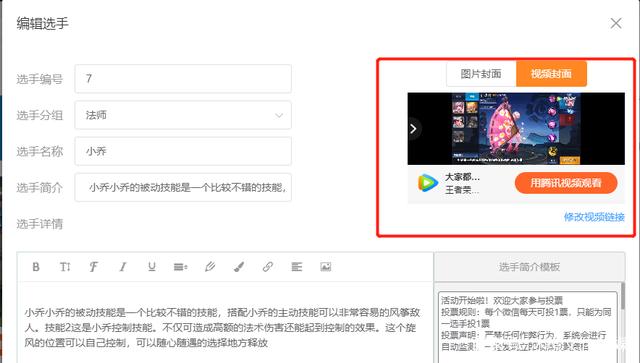The height and width of the screenshot is (363, 640).
Task: Select the background color brush tool
Action: (239, 267)
